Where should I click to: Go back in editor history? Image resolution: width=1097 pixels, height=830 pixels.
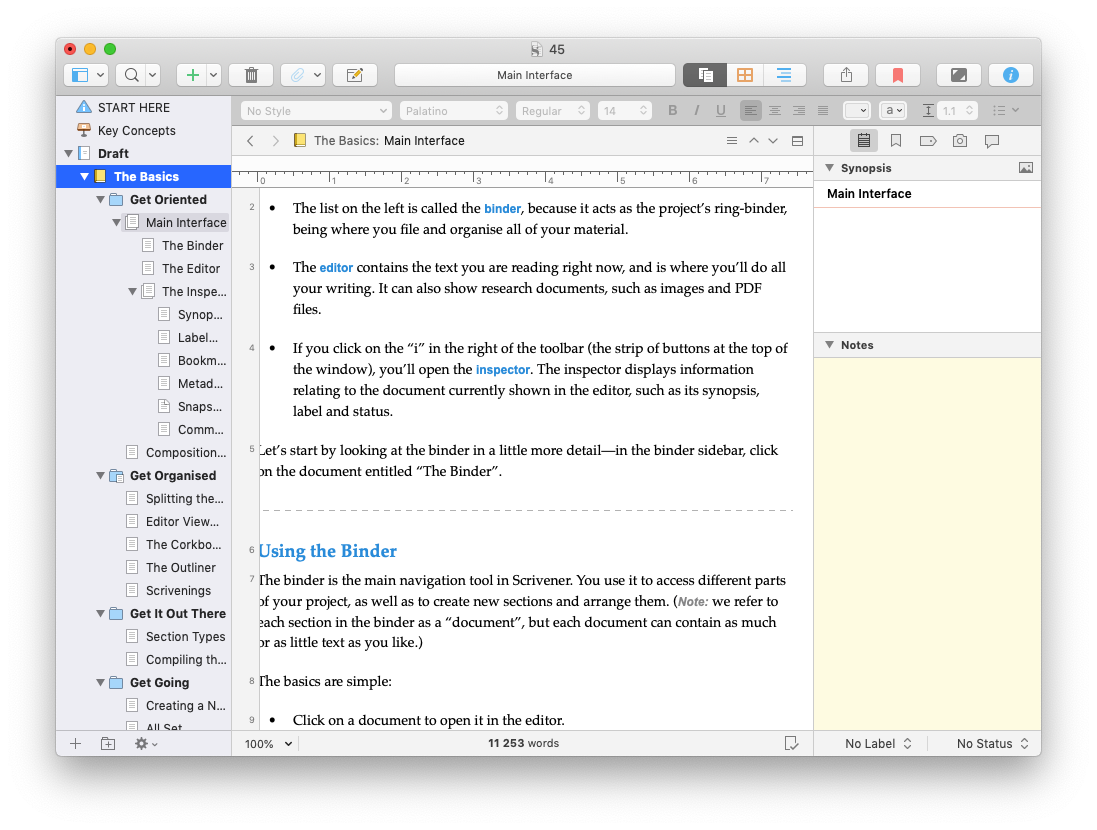tap(250, 141)
